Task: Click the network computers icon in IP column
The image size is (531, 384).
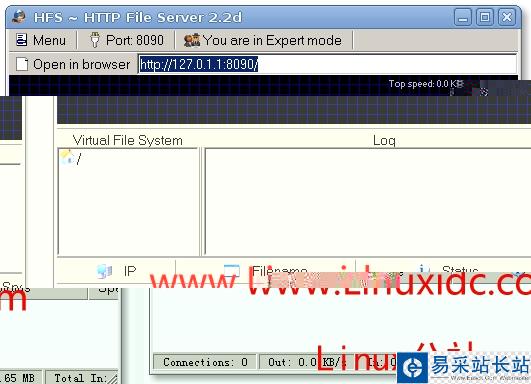Action: [104, 271]
